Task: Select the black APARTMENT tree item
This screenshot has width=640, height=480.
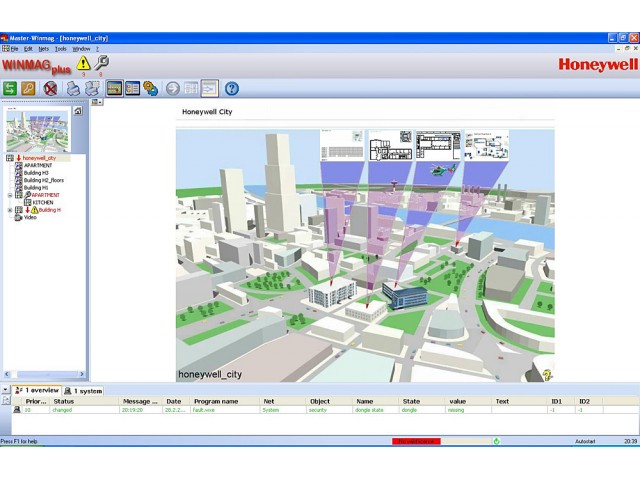Action: (38, 165)
